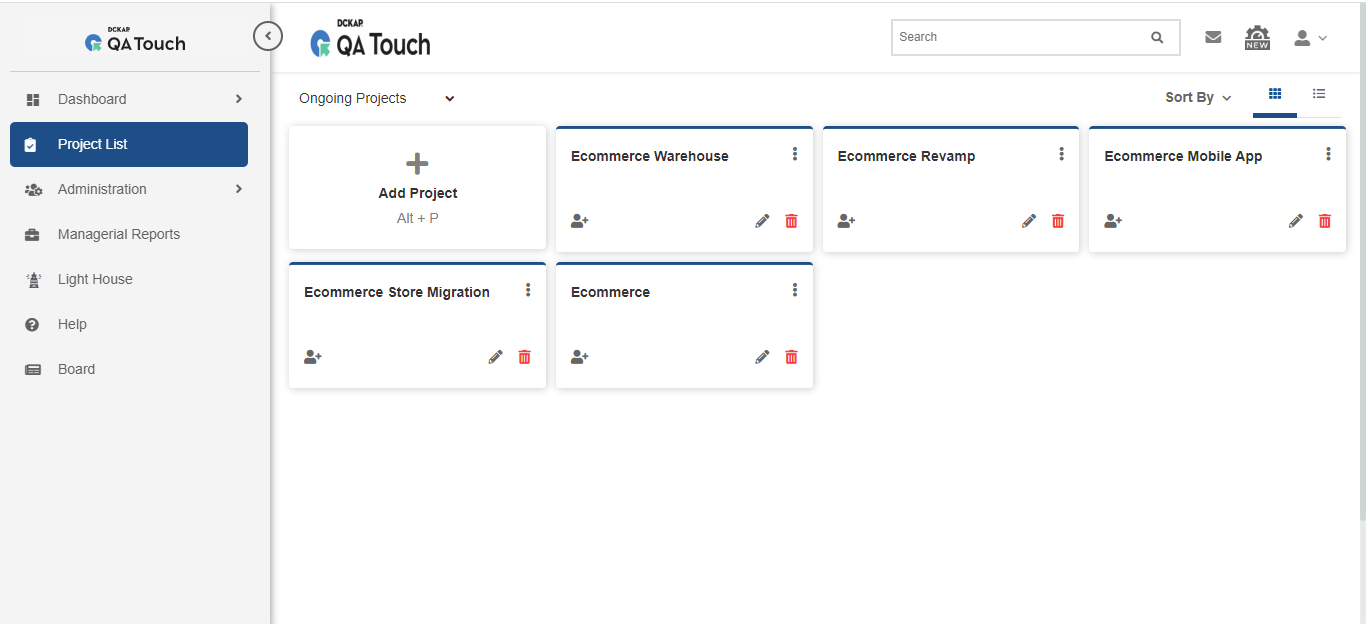This screenshot has width=1366, height=624.
Task: Add user to Ecommerce Warehouse project
Action: click(x=580, y=221)
